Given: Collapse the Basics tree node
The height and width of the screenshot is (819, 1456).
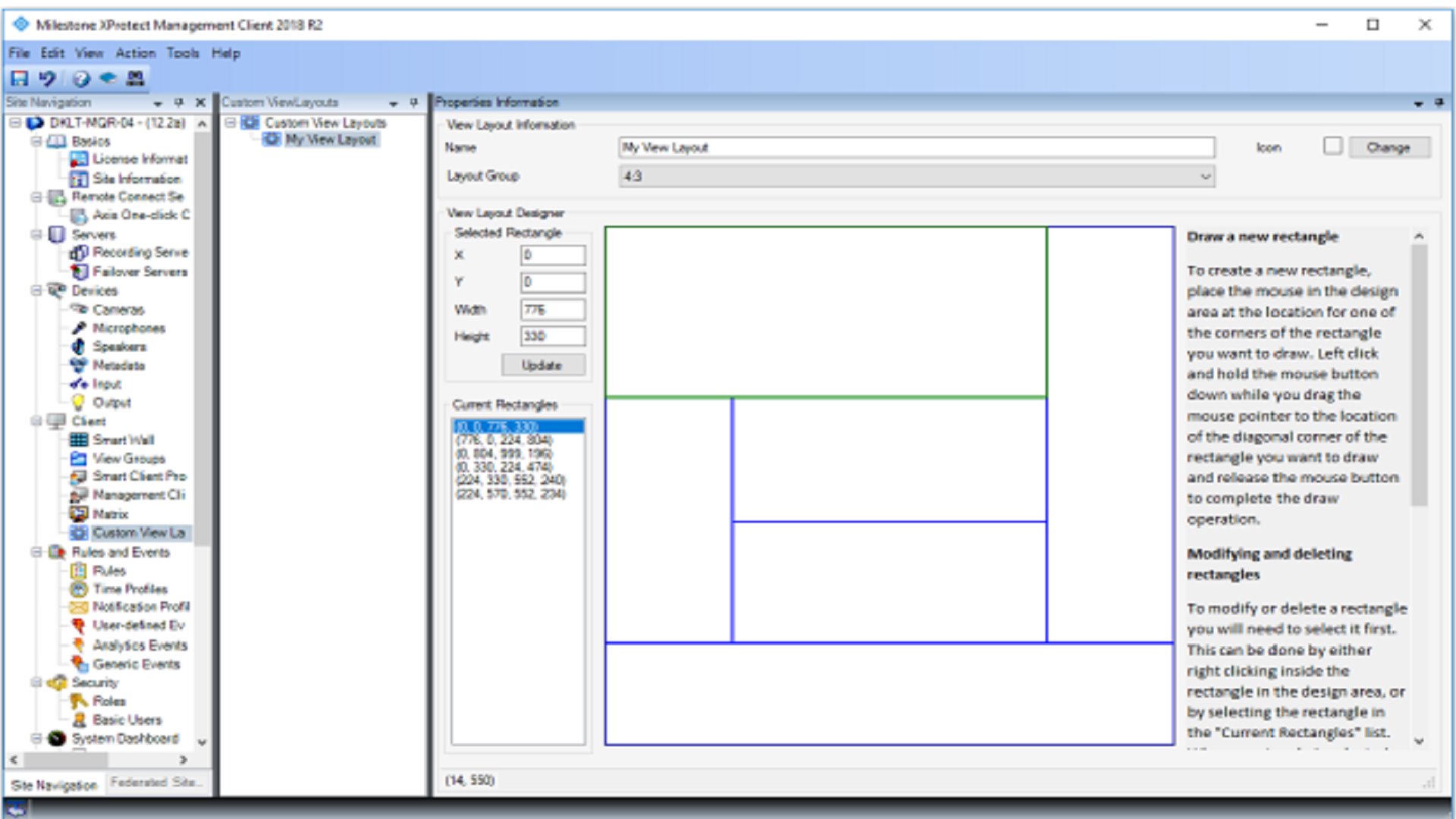Looking at the screenshot, I should [x=36, y=142].
